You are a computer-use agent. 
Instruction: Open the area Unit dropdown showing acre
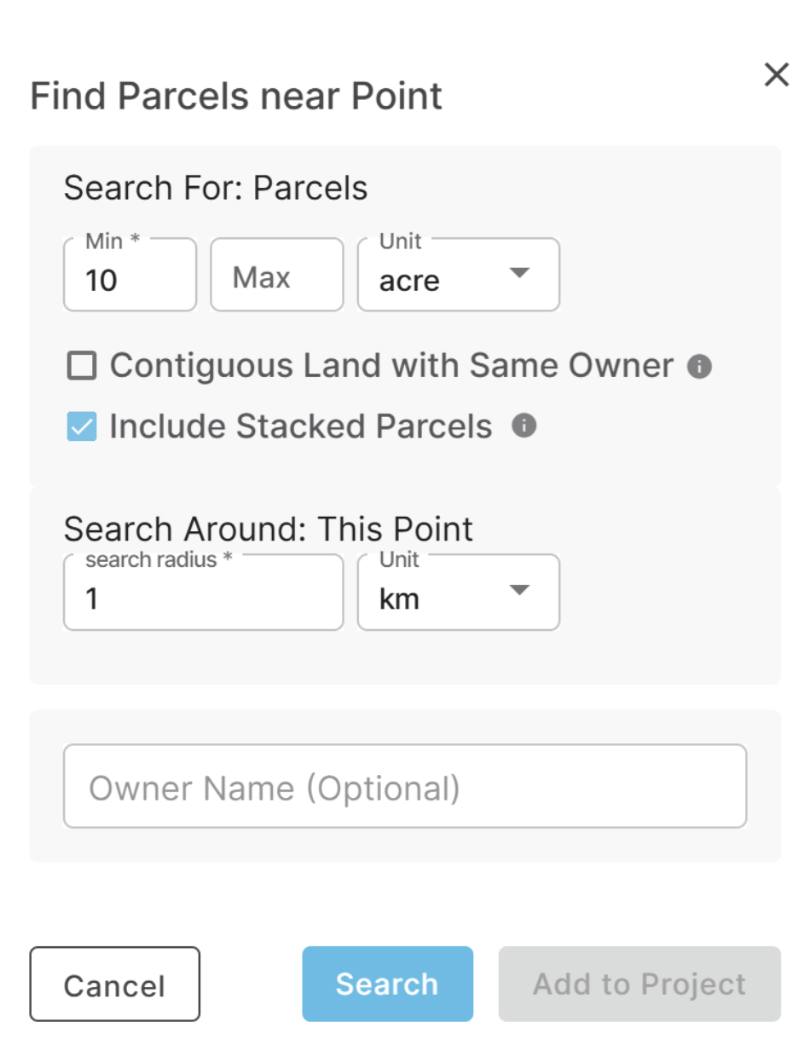coord(459,274)
